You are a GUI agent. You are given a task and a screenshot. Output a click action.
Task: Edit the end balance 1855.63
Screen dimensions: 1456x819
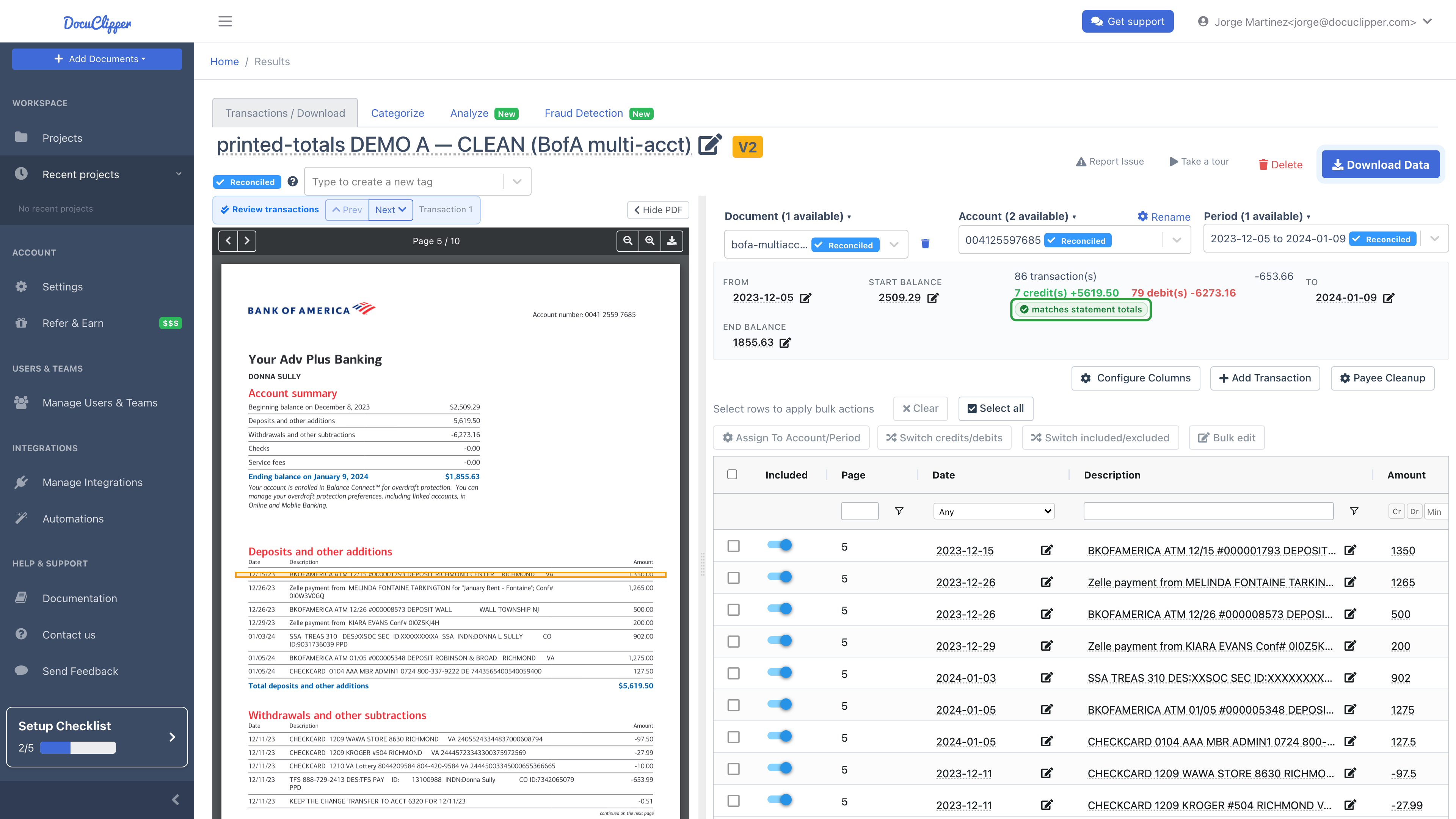tap(785, 342)
